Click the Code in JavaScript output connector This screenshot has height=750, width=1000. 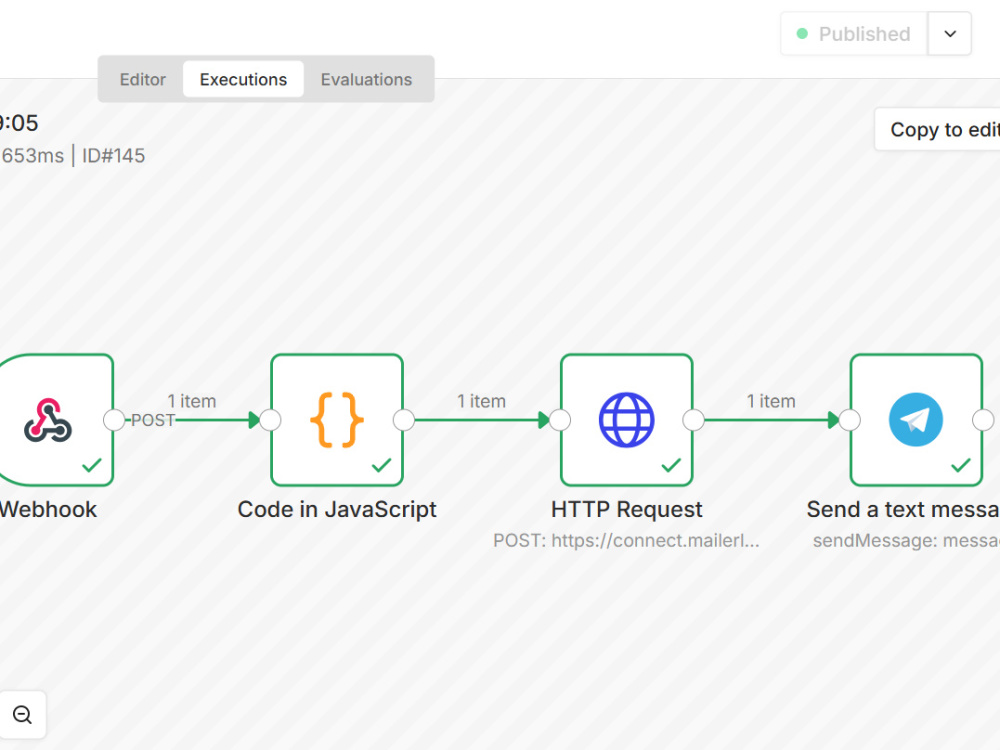pos(404,420)
